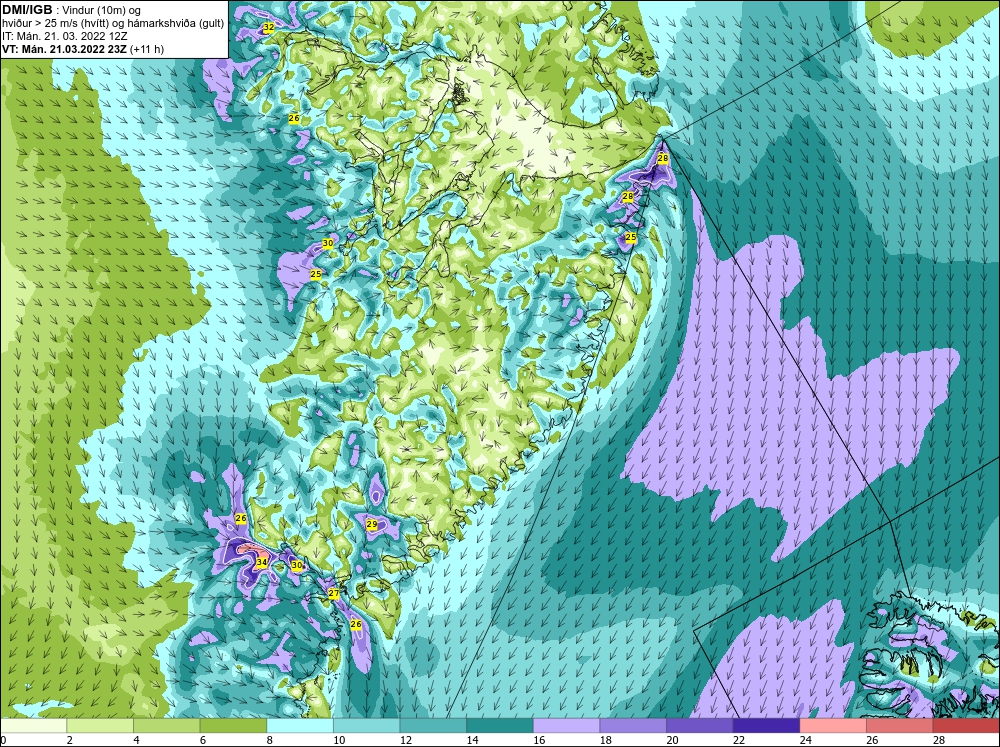Click gust label 25 directly below label 30

coord(316,274)
